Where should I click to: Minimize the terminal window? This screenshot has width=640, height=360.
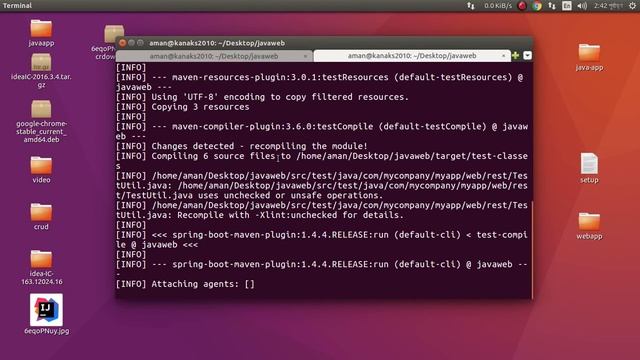[131, 43]
